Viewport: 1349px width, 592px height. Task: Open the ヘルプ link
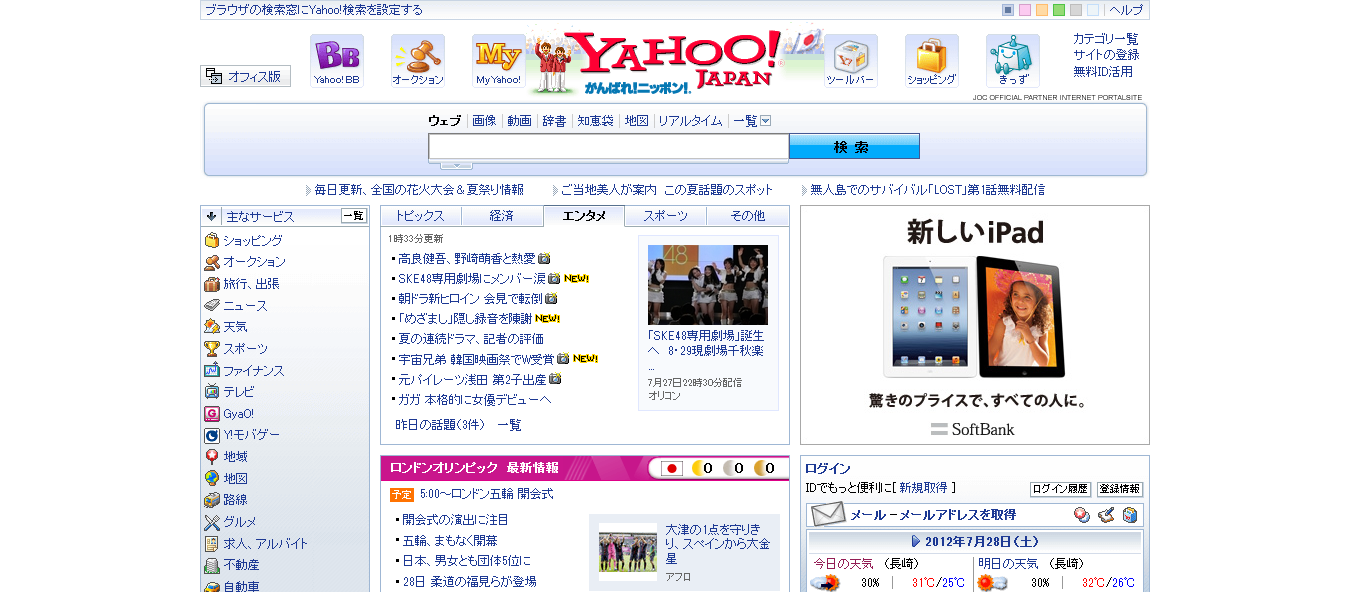coord(1126,10)
